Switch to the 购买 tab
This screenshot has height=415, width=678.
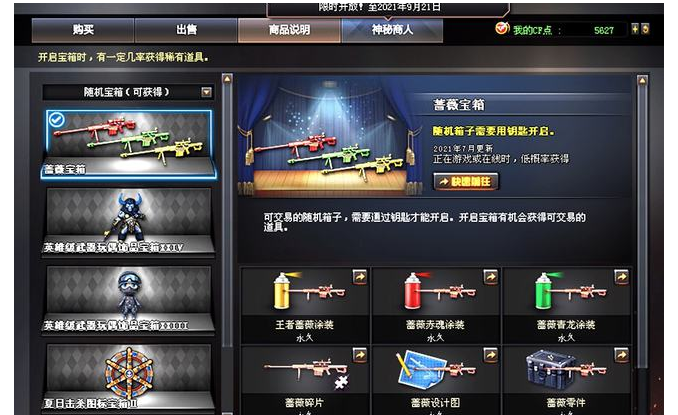click(x=83, y=30)
